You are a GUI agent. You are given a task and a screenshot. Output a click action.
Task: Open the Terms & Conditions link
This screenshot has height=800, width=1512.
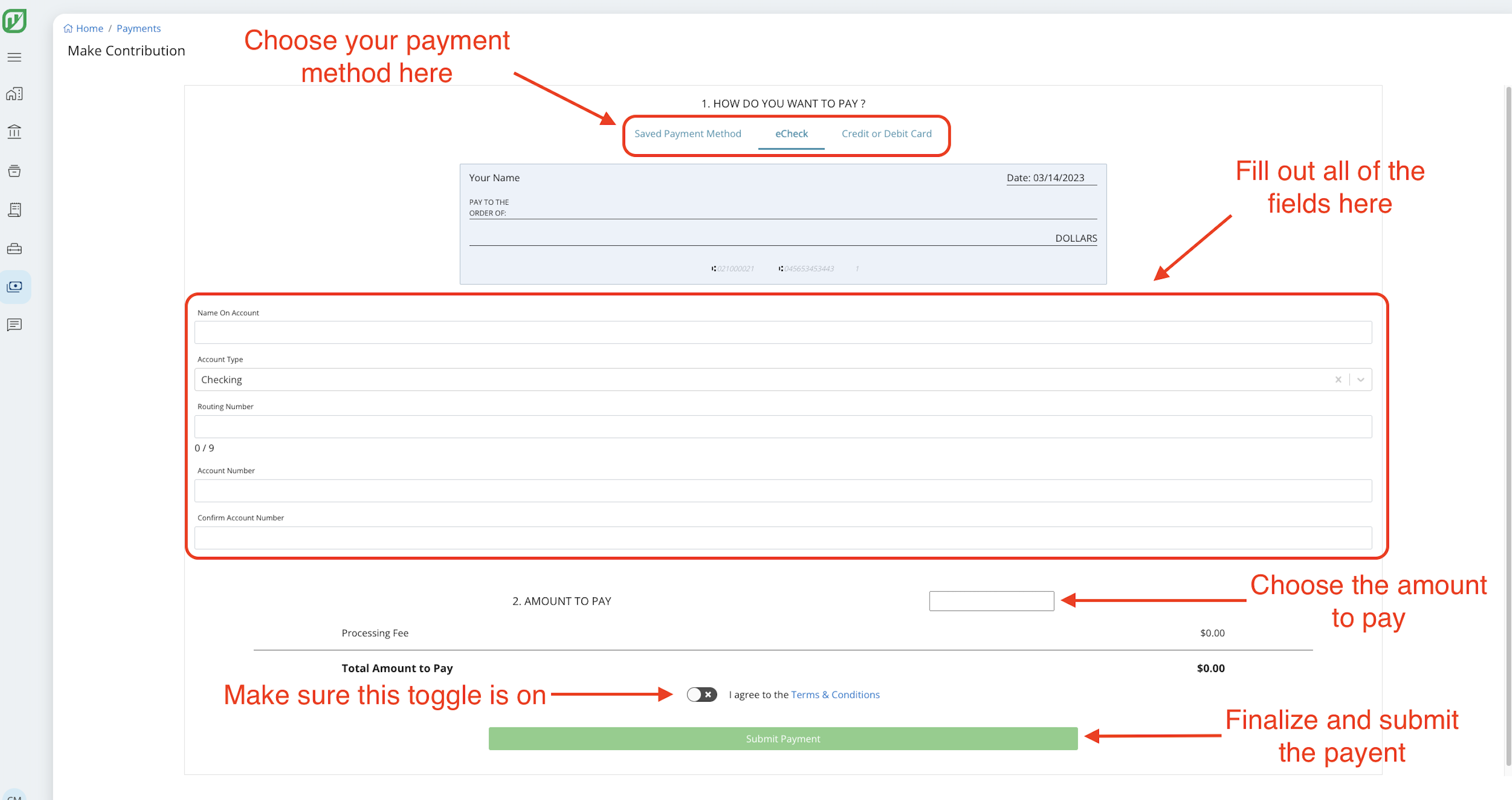835,694
